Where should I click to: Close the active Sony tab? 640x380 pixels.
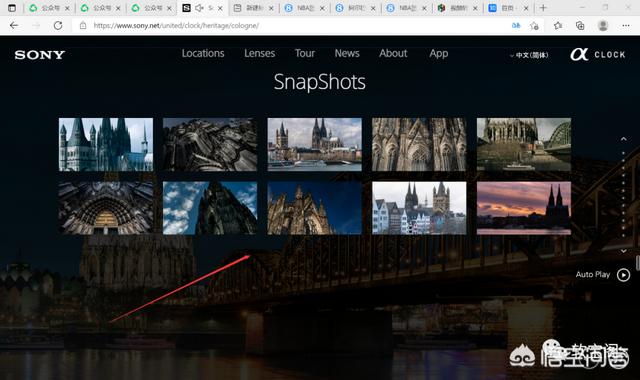pos(220,8)
